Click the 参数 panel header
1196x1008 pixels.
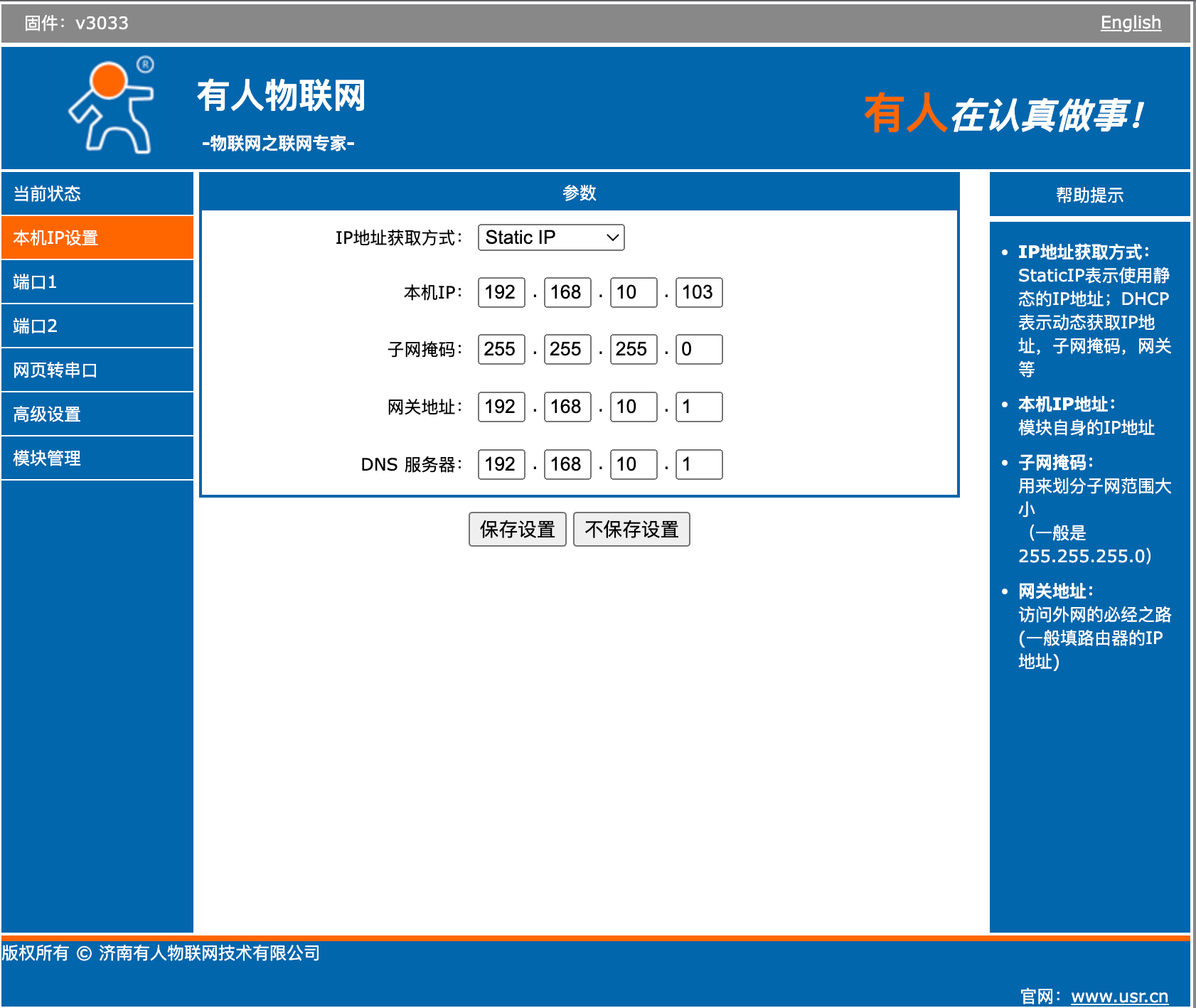[580, 192]
